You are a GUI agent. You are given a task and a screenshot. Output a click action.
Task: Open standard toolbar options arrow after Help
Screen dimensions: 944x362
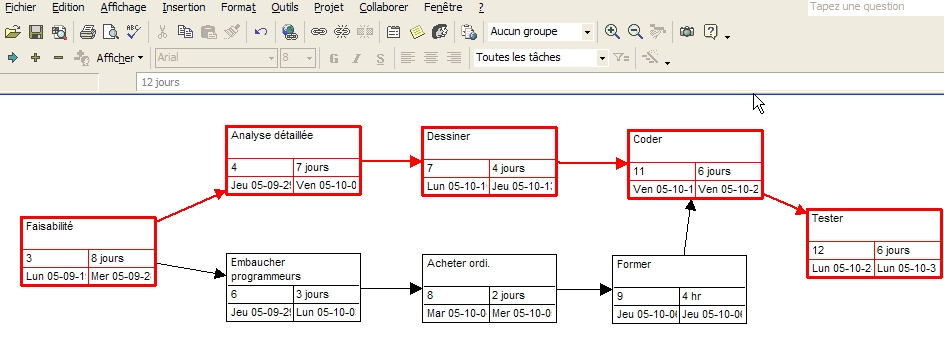tap(728, 37)
